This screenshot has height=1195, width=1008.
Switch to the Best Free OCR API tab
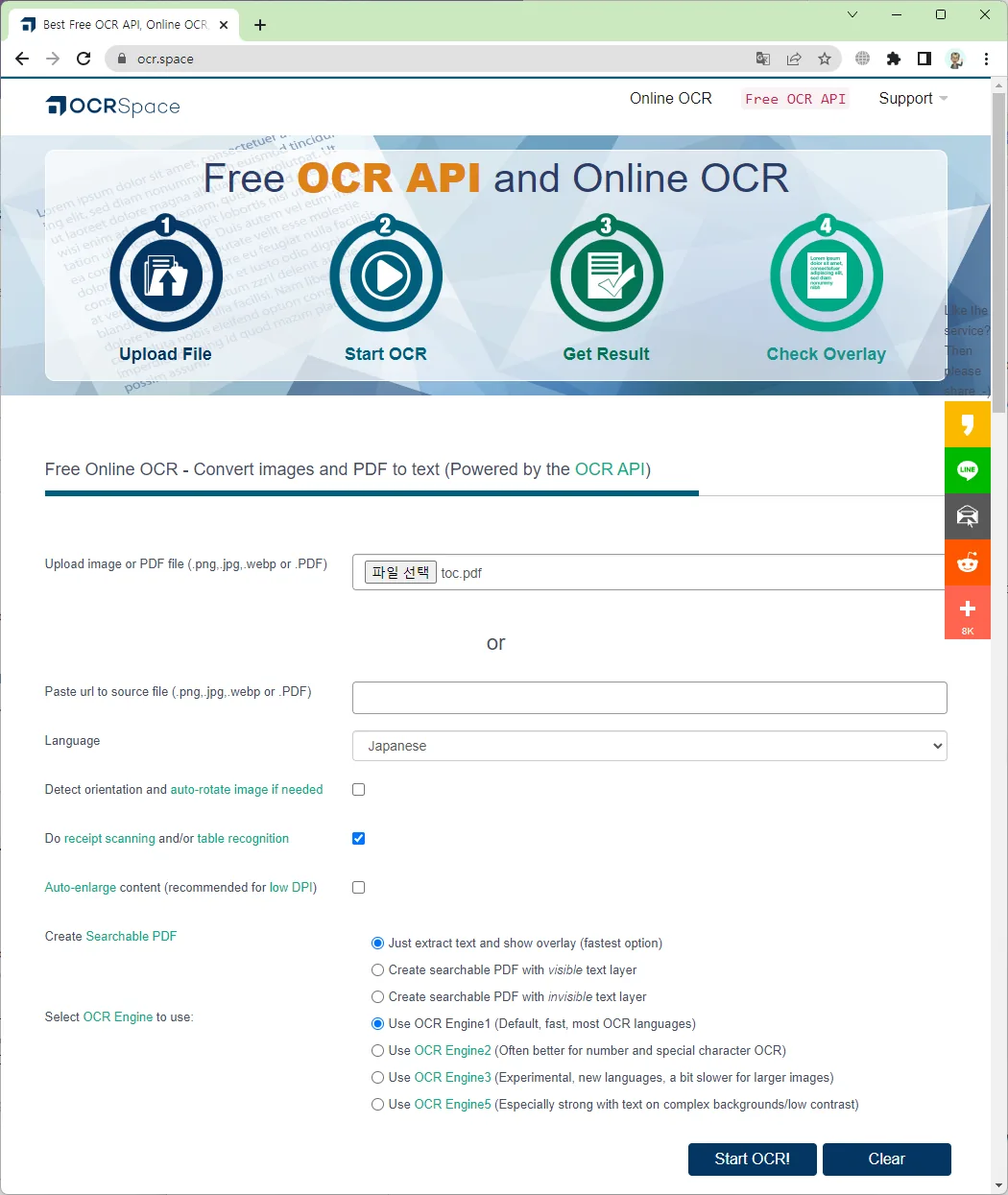tap(125, 25)
